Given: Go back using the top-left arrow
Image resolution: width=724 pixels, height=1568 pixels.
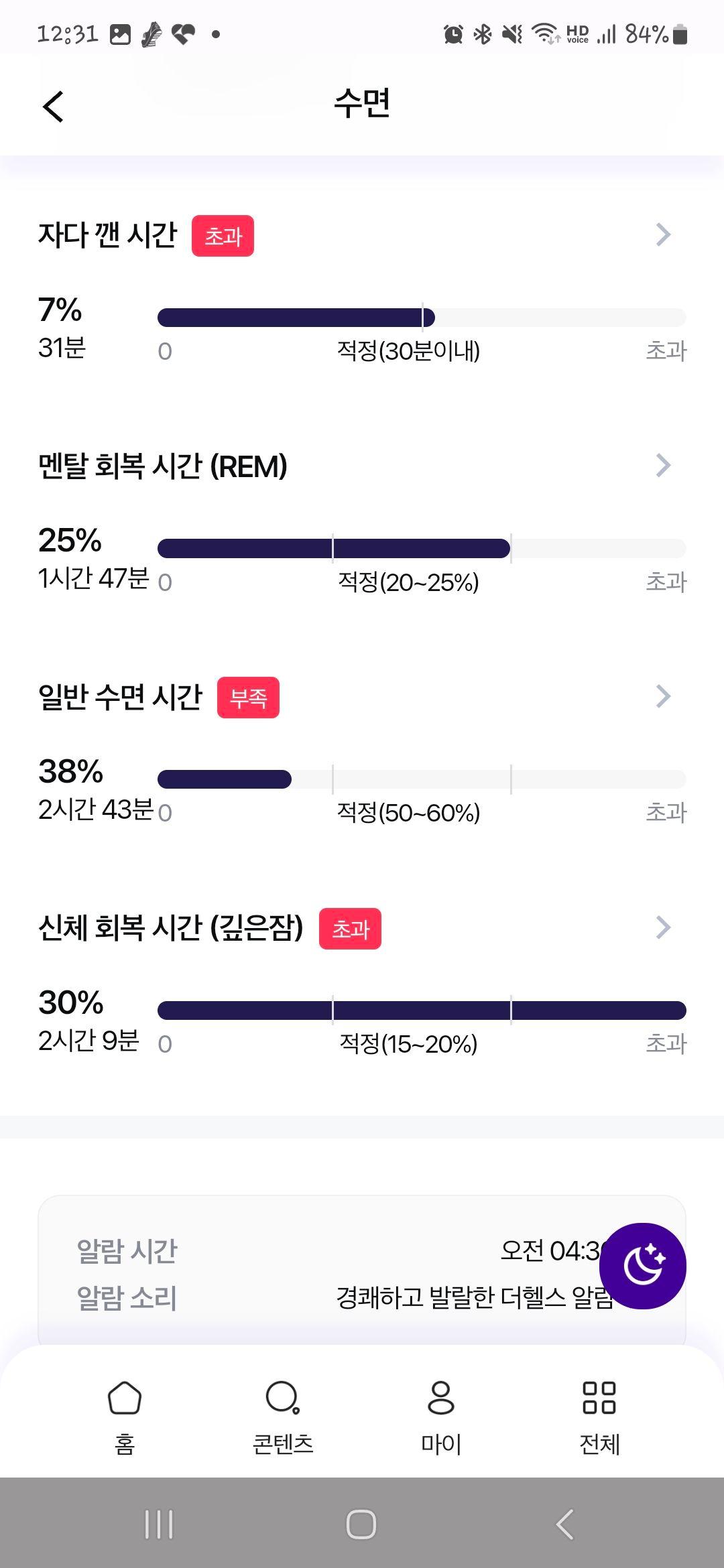Looking at the screenshot, I should [53, 107].
